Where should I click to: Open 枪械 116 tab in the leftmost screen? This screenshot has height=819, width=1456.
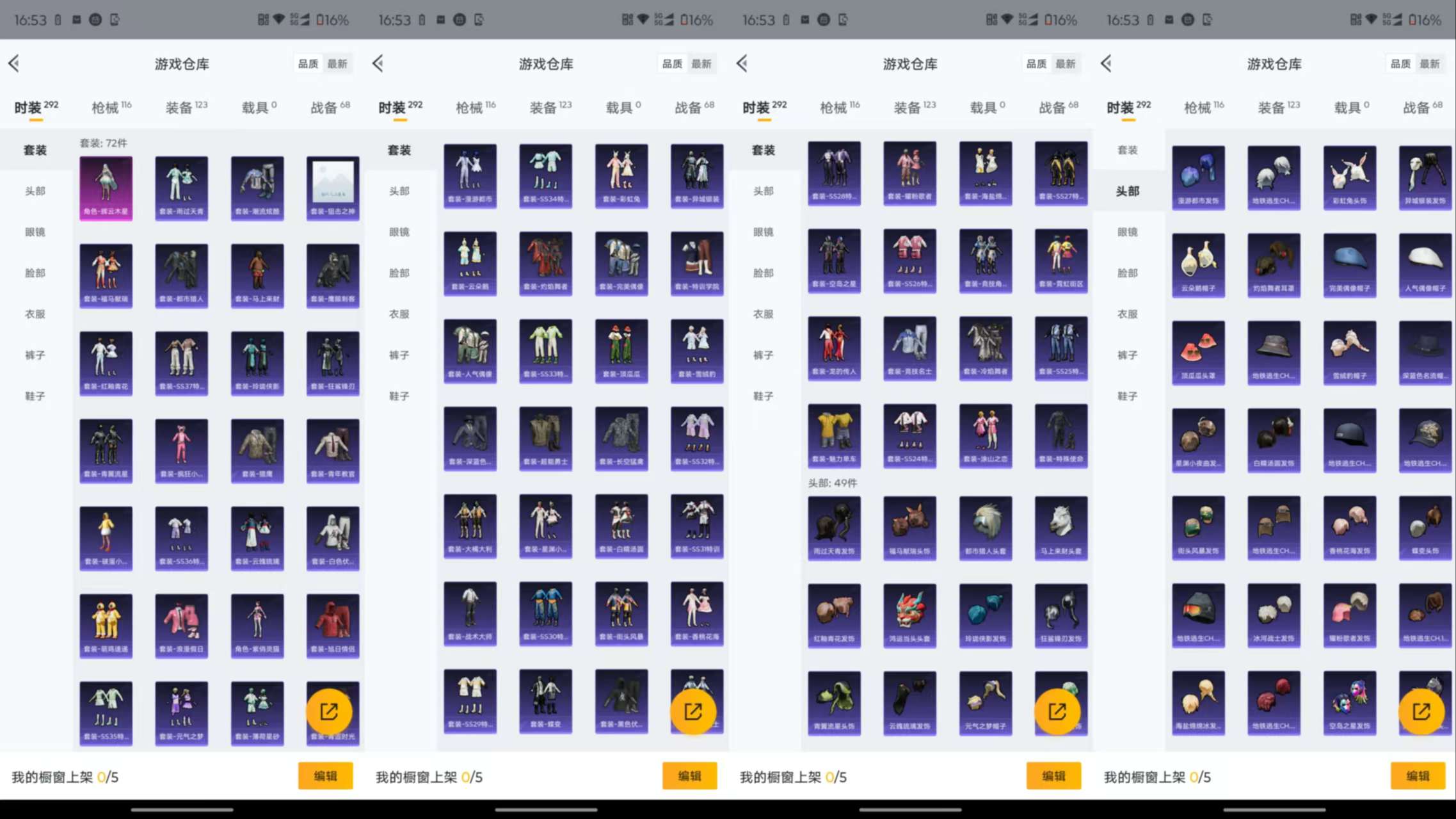point(111,108)
